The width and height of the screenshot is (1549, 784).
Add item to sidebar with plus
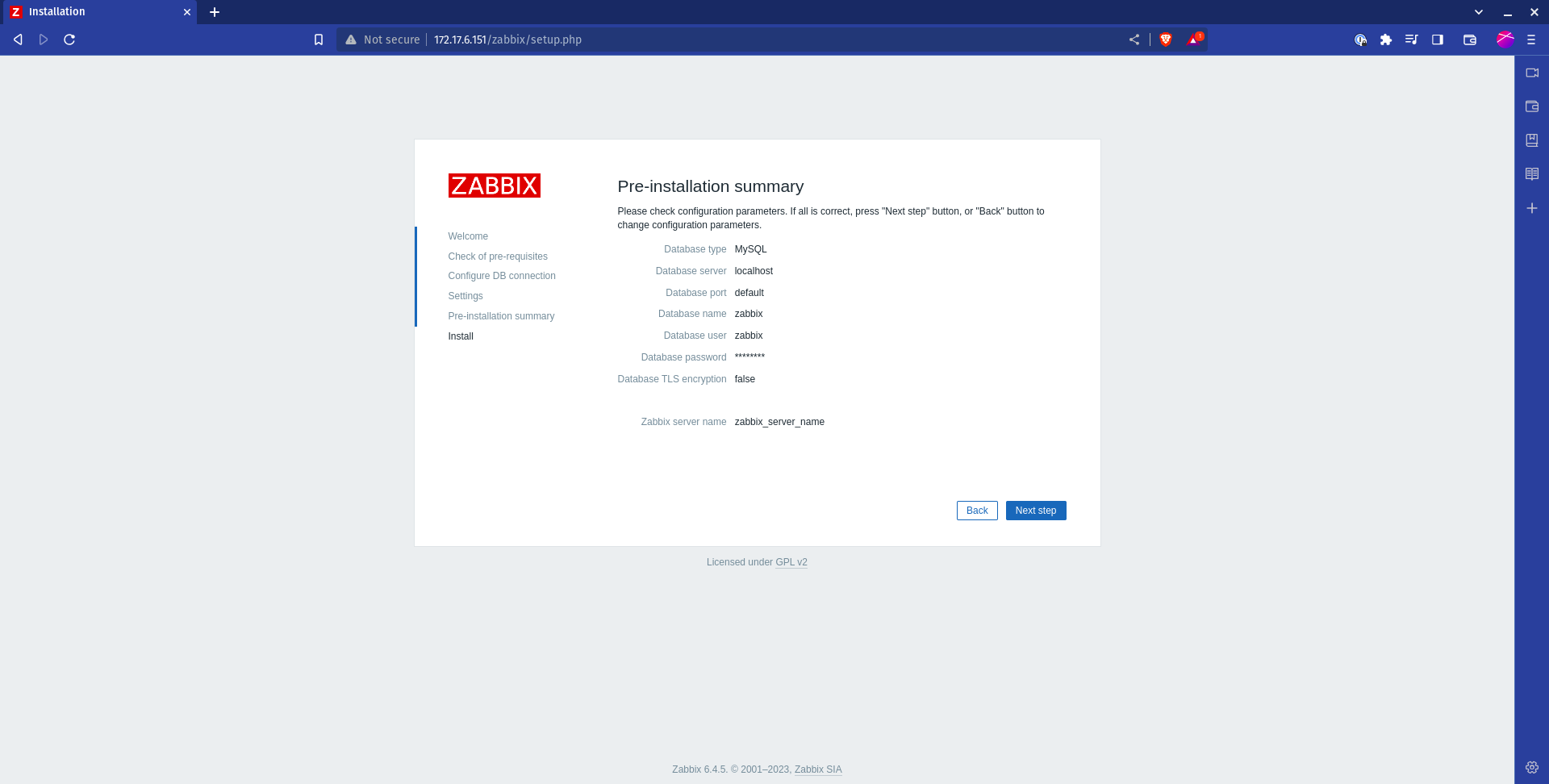1532,208
